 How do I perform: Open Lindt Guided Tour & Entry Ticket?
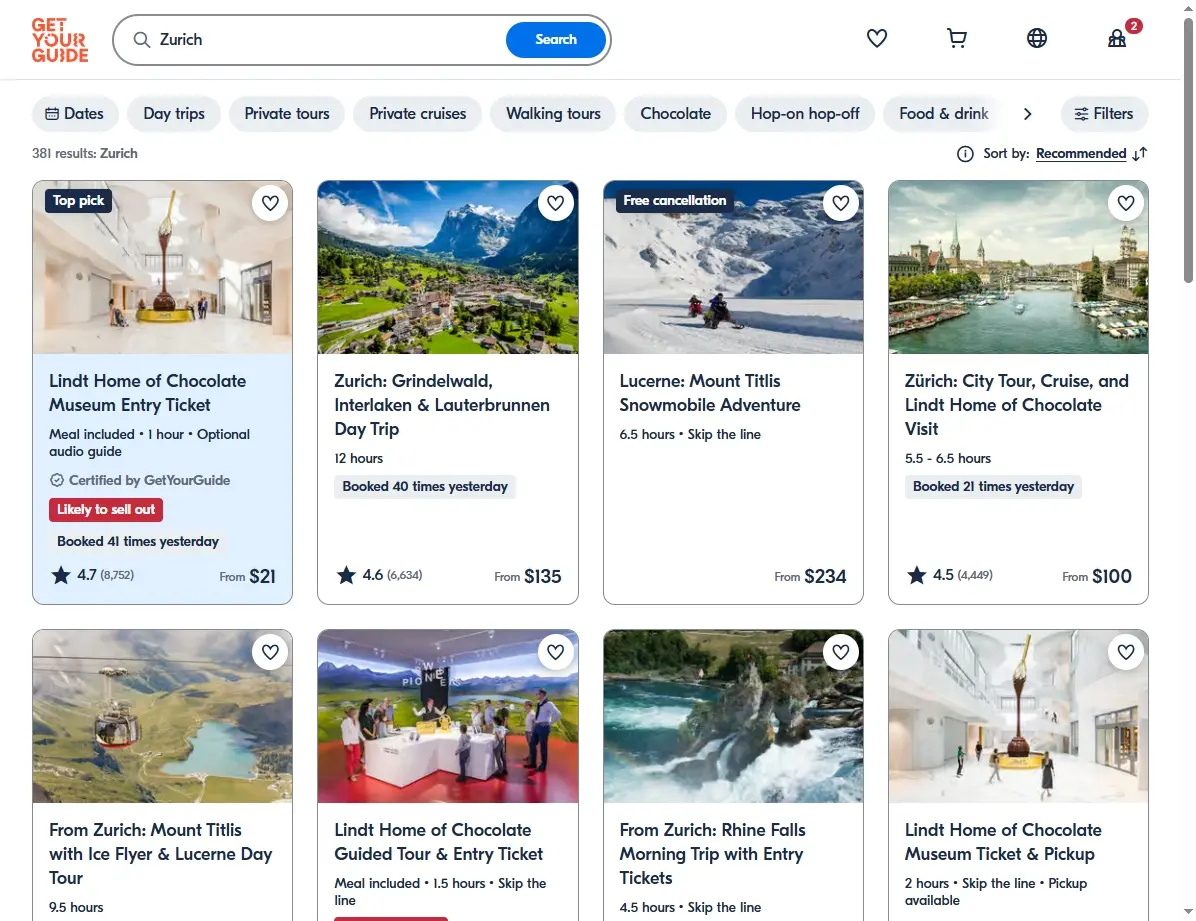pyautogui.click(x=439, y=842)
